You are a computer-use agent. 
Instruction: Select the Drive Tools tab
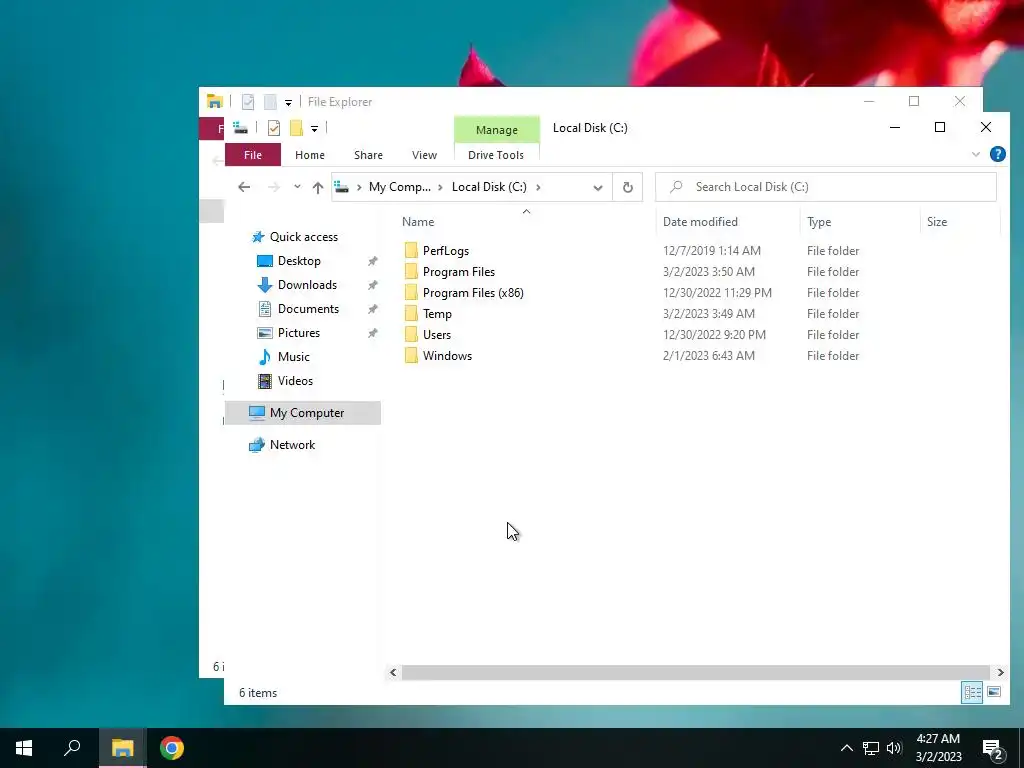tap(496, 155)
